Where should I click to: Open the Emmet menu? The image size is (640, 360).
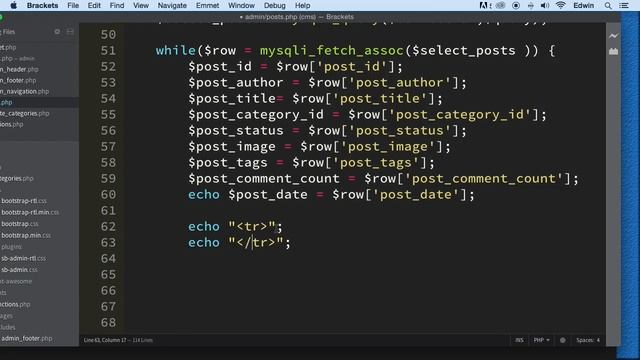207,5
